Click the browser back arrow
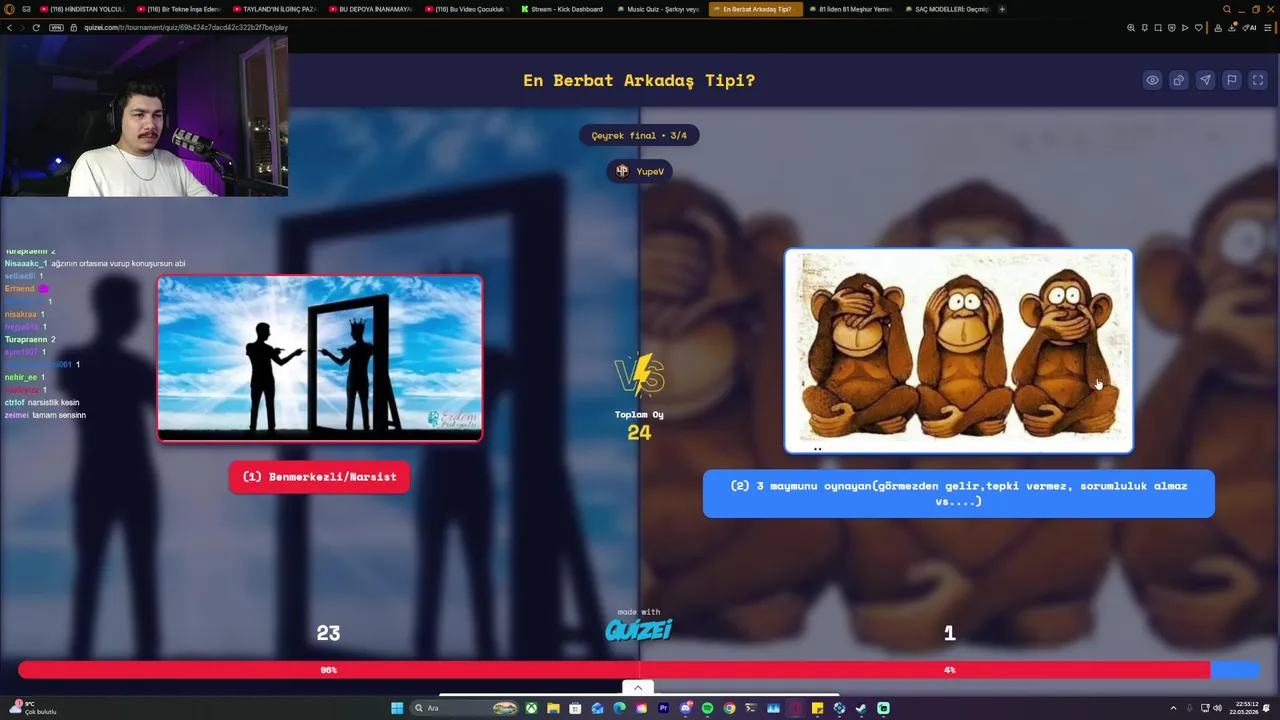 (9, 27)
